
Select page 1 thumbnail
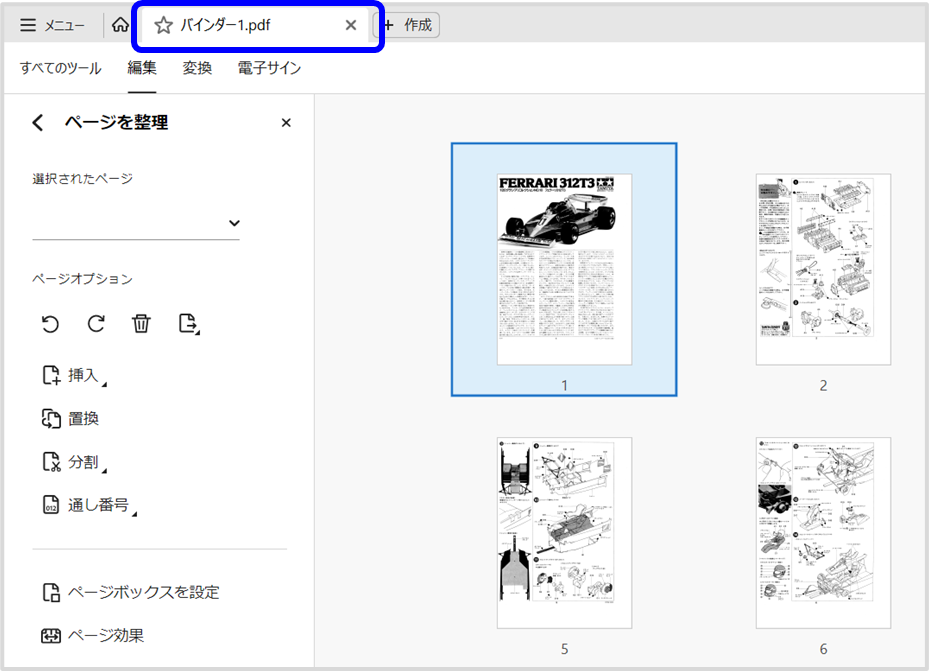pos(564,269)
